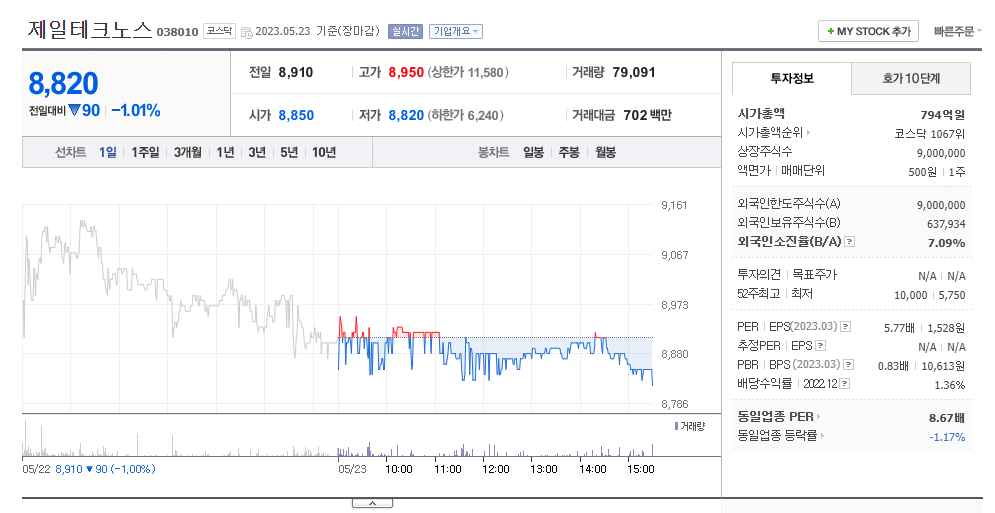
Task: Click help icon beside 외국인소진율(B/A)
Action: [x=850, y=242]
